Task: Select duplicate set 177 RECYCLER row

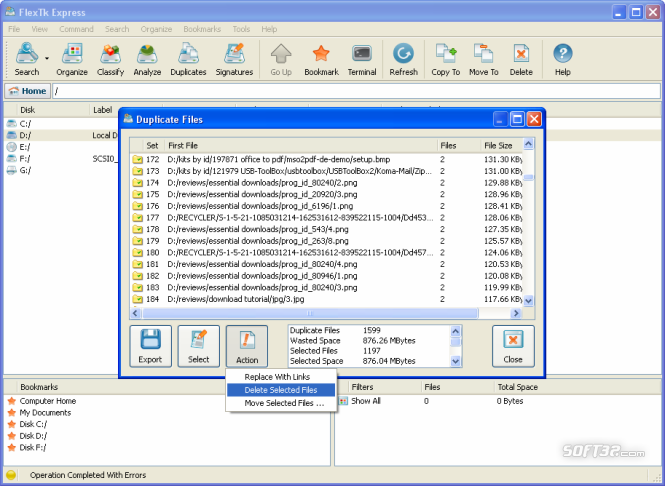Action: point(327,218)
